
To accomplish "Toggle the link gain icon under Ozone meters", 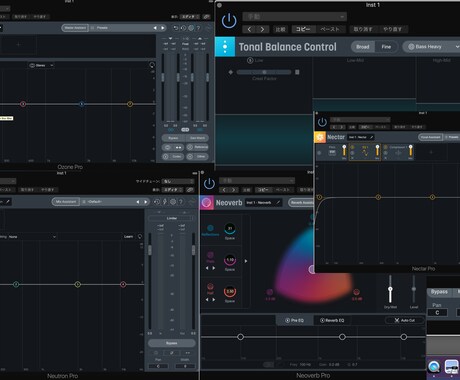I will coord(185,129).
